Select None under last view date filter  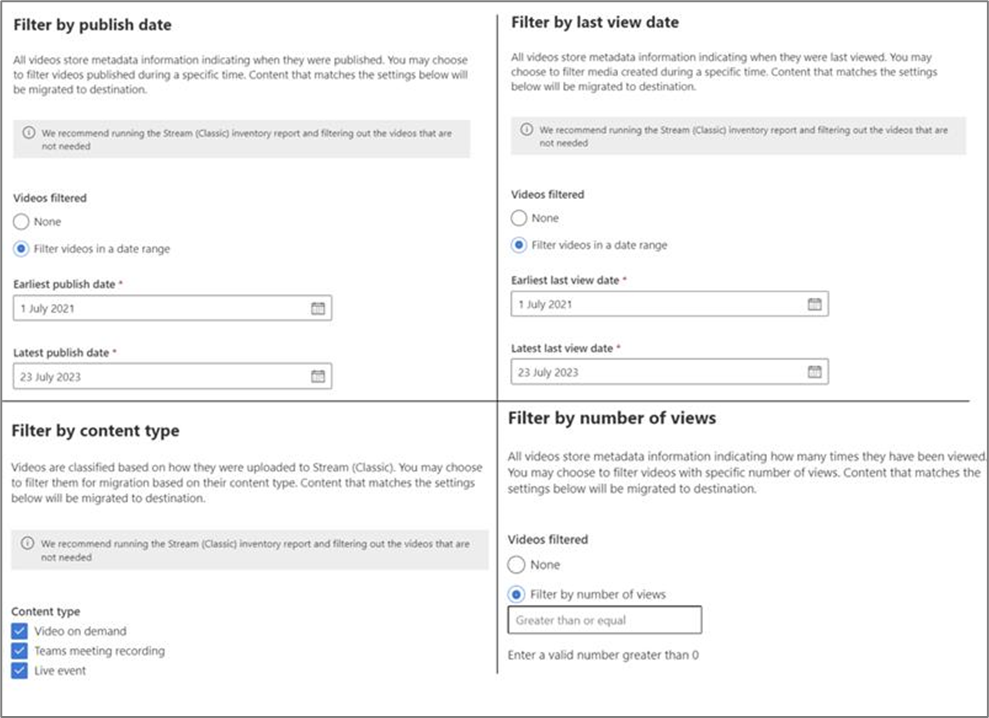[518, 218]
